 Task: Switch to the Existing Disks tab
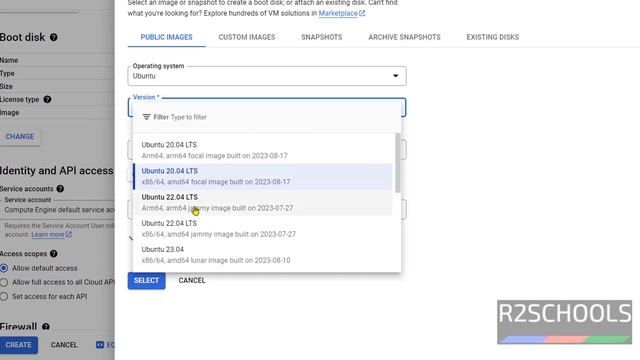(493, 37)
